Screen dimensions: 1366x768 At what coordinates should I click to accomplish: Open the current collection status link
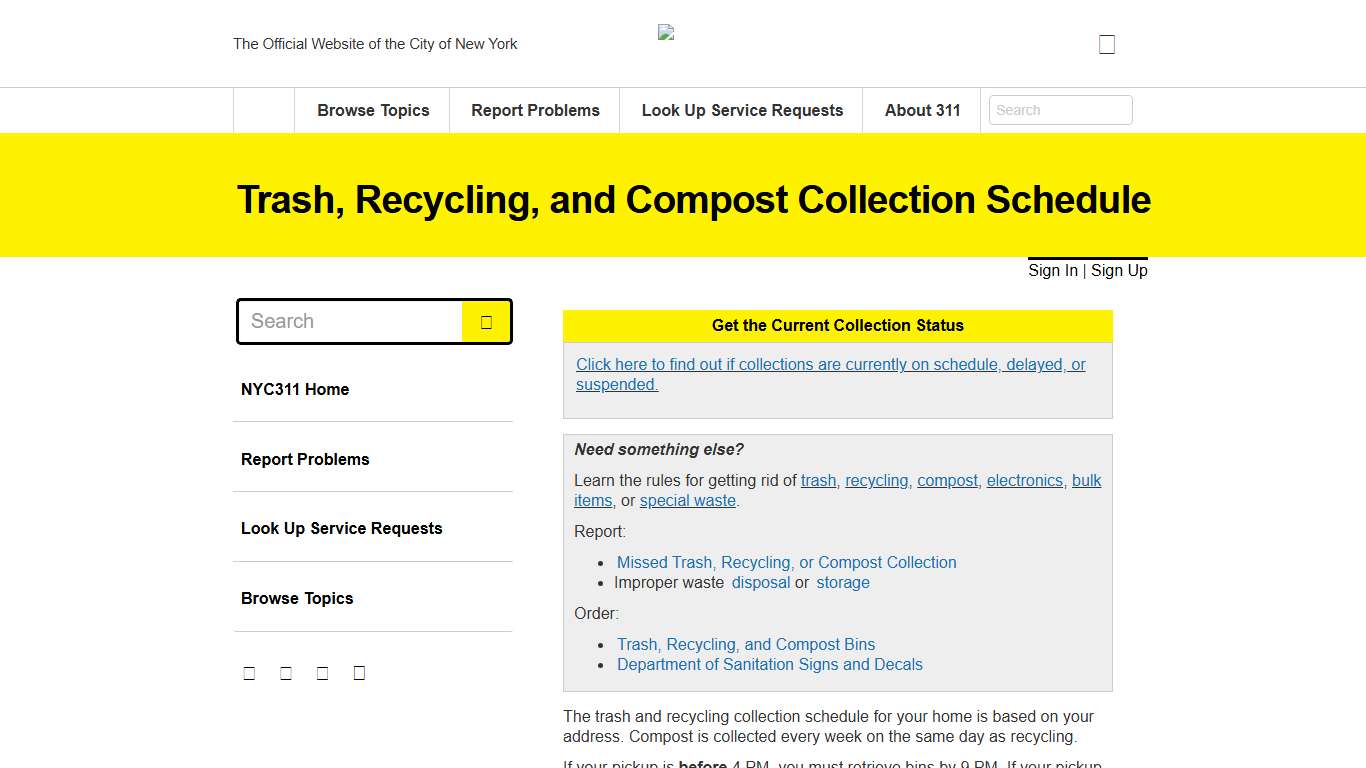point(830,374)
